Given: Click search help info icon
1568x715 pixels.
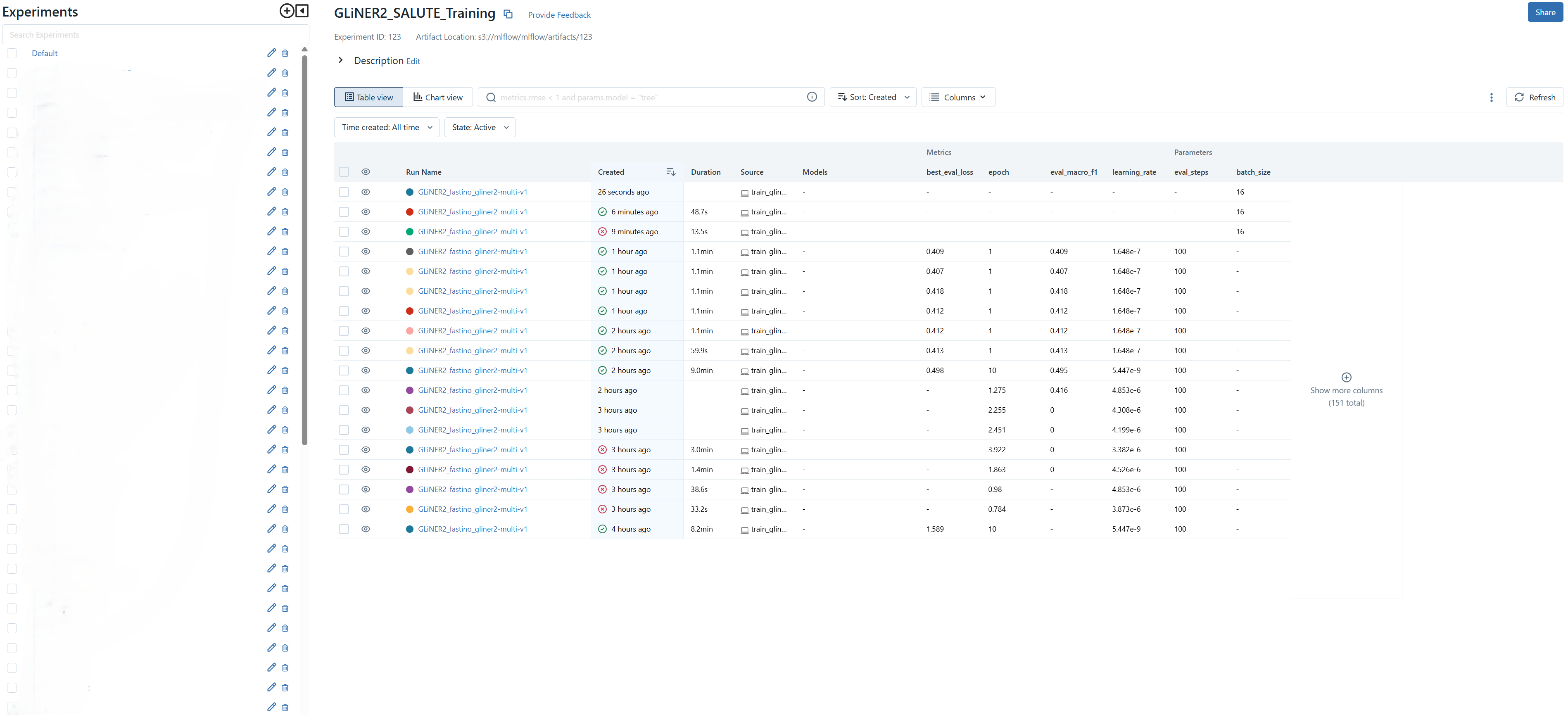Looking at the screenshot, I should [811, 97].
